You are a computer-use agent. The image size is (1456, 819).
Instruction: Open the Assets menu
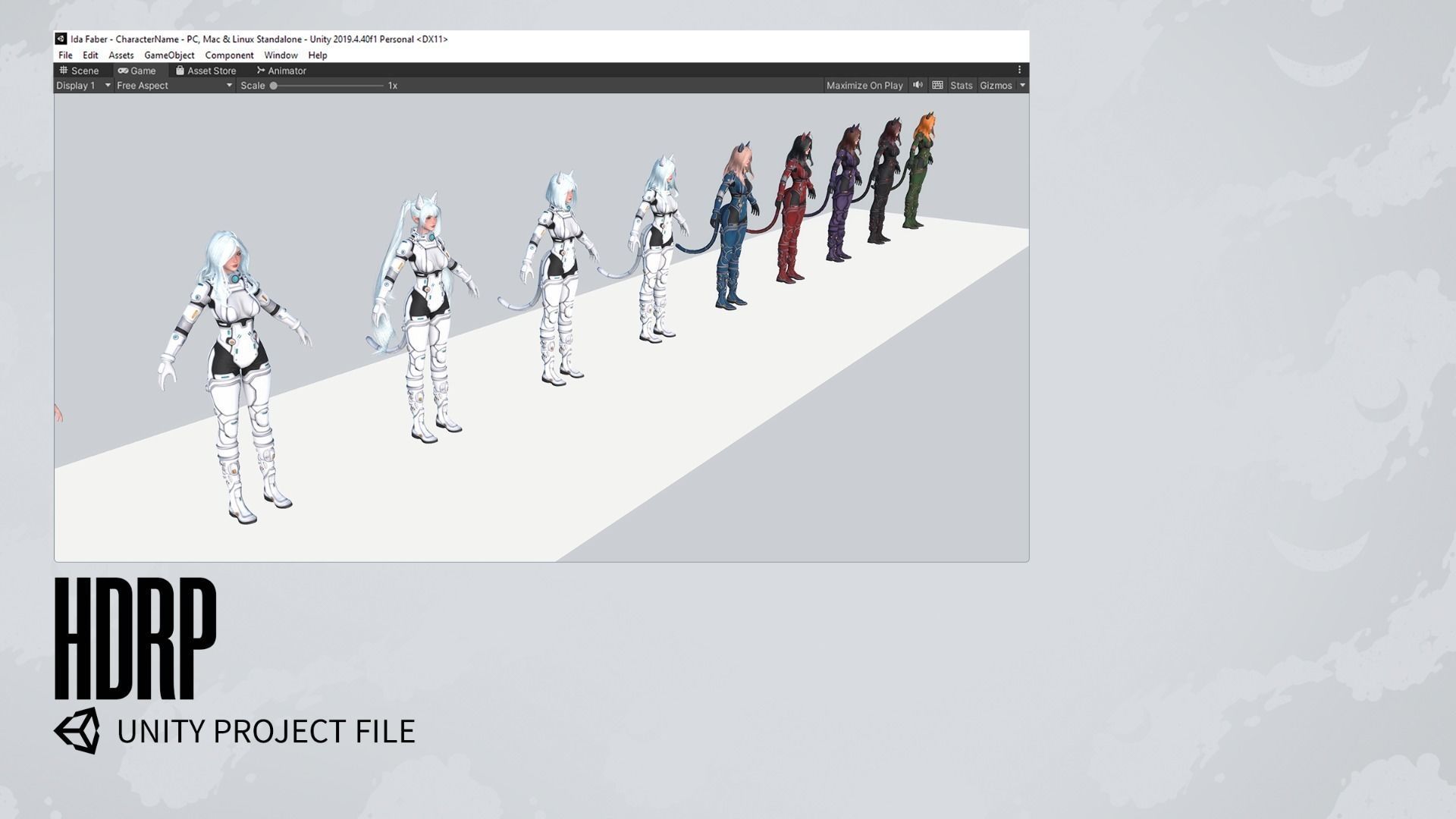pos(121,55)
